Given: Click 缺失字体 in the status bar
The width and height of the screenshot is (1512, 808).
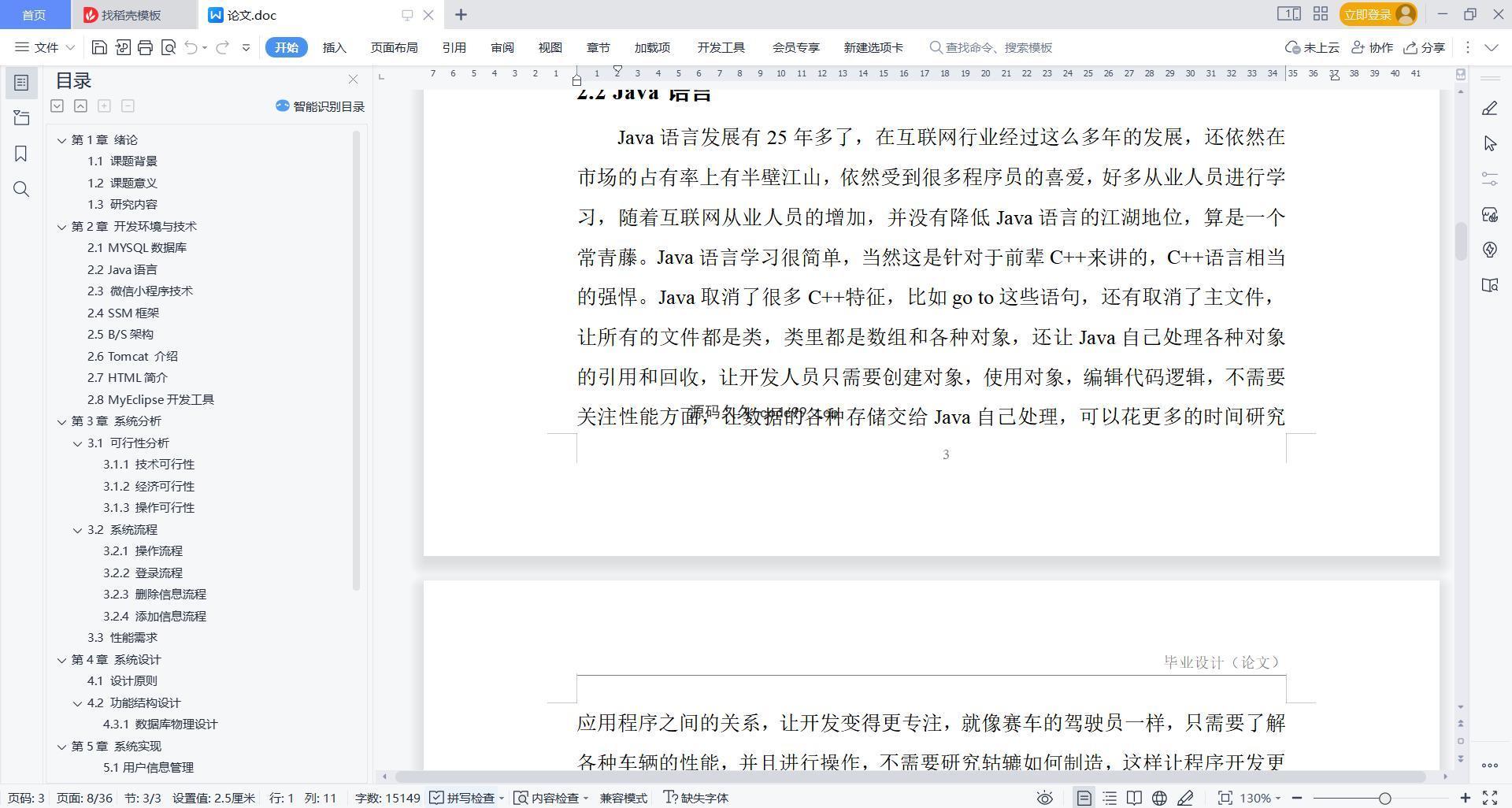Looking at the screenshot, I should [x=695, y=798].
